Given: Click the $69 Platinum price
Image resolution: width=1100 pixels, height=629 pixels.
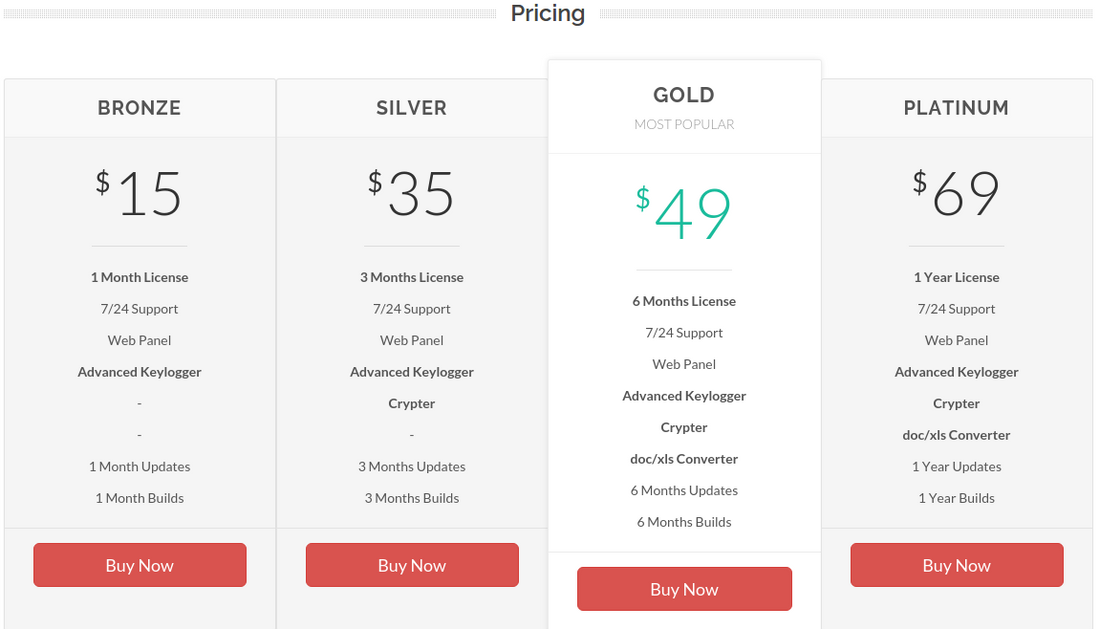Looking at the screenshot, I should pyautogui.click(x=957, y=193).
